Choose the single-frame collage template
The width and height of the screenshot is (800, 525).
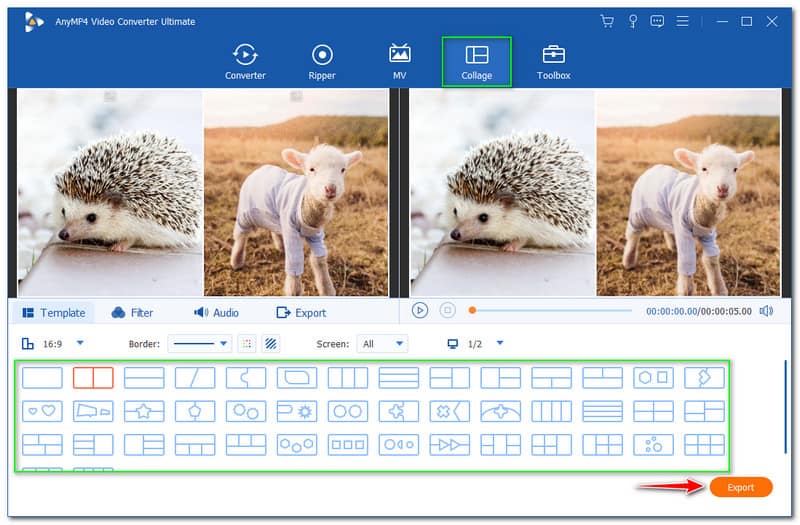tap(42, 377)
